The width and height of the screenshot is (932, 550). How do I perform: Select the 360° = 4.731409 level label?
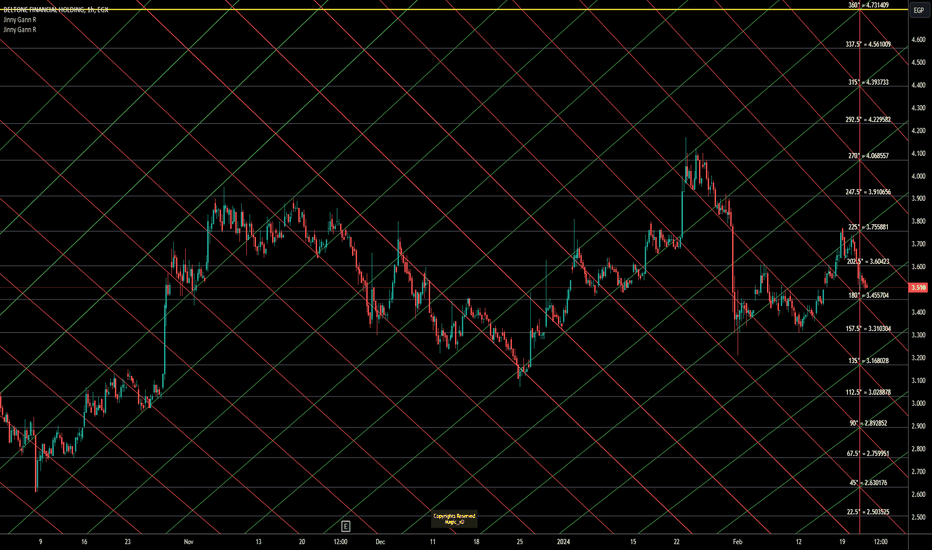click(x=868, y=5)
